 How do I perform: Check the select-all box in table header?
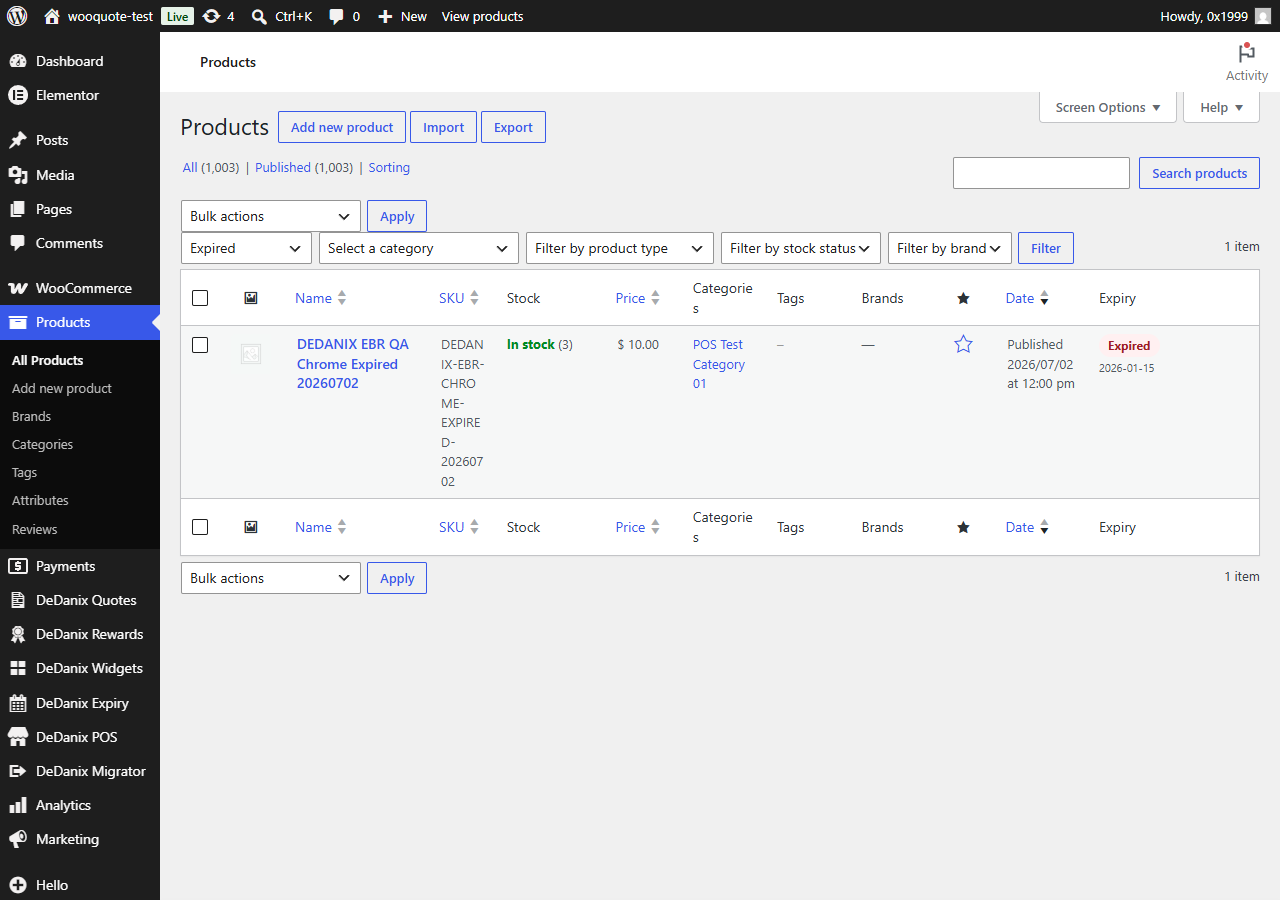tap(200, 298)
